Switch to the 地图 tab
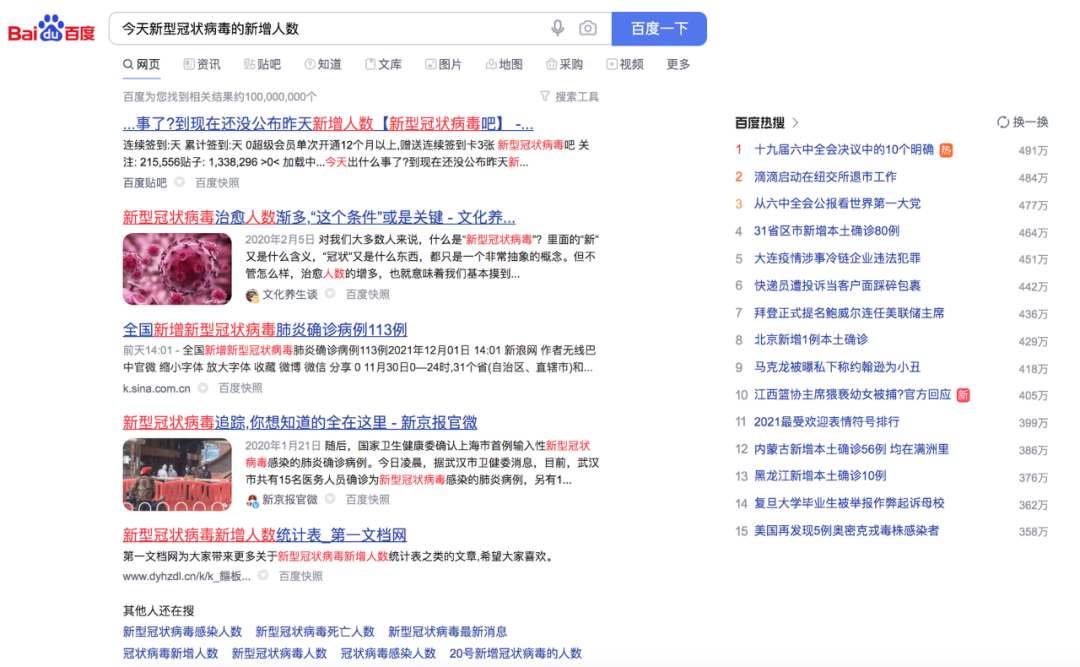Image resolution: width=1080 pixels, height=667 pixels. click(504, 65)
